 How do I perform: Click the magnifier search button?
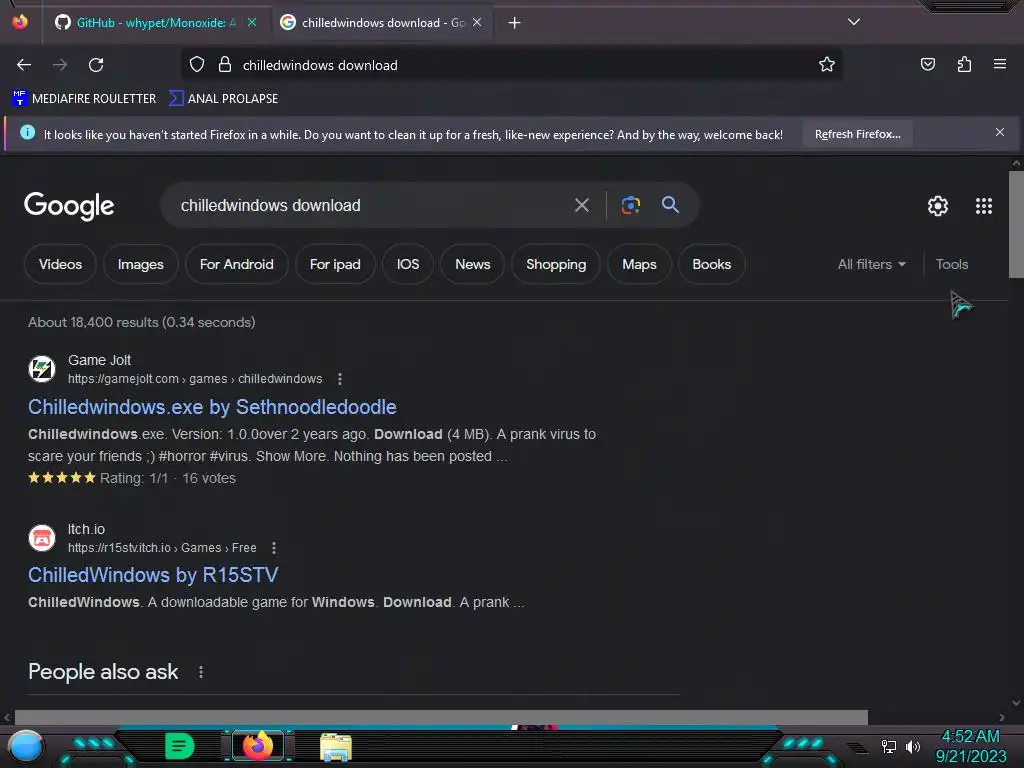pos(670,204)
